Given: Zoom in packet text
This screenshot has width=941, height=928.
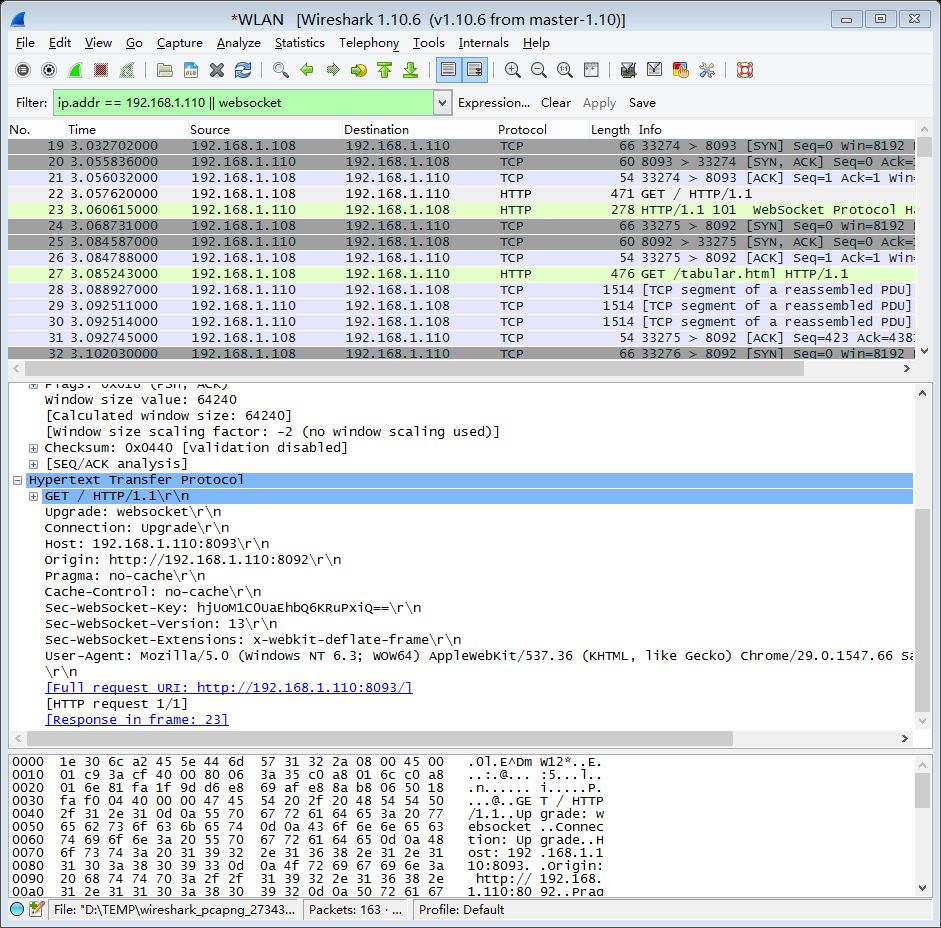Looking at the screenshot, I should 513,70.
